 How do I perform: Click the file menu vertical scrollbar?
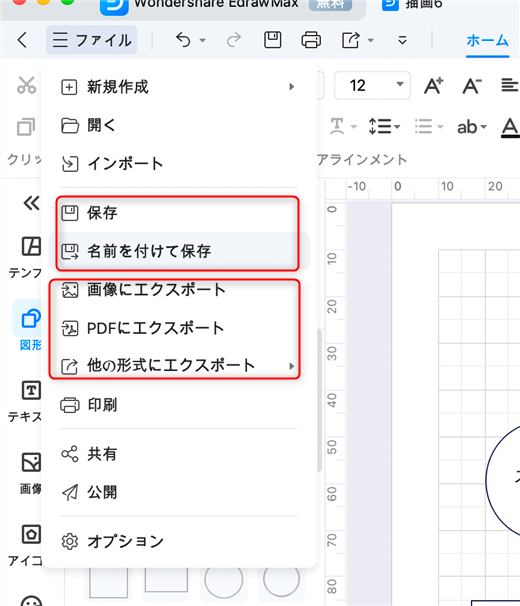[319, 400]
